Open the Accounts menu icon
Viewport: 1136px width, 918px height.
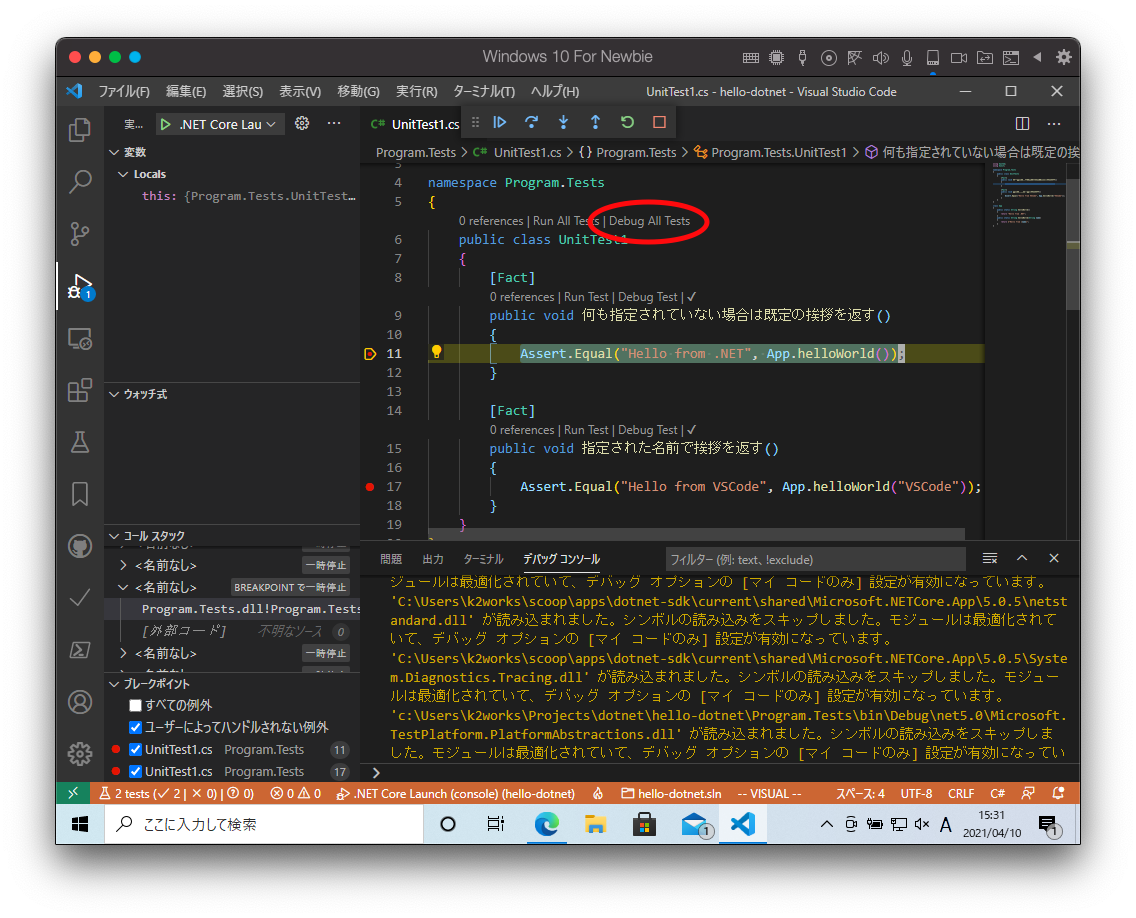tap(80, 702)
